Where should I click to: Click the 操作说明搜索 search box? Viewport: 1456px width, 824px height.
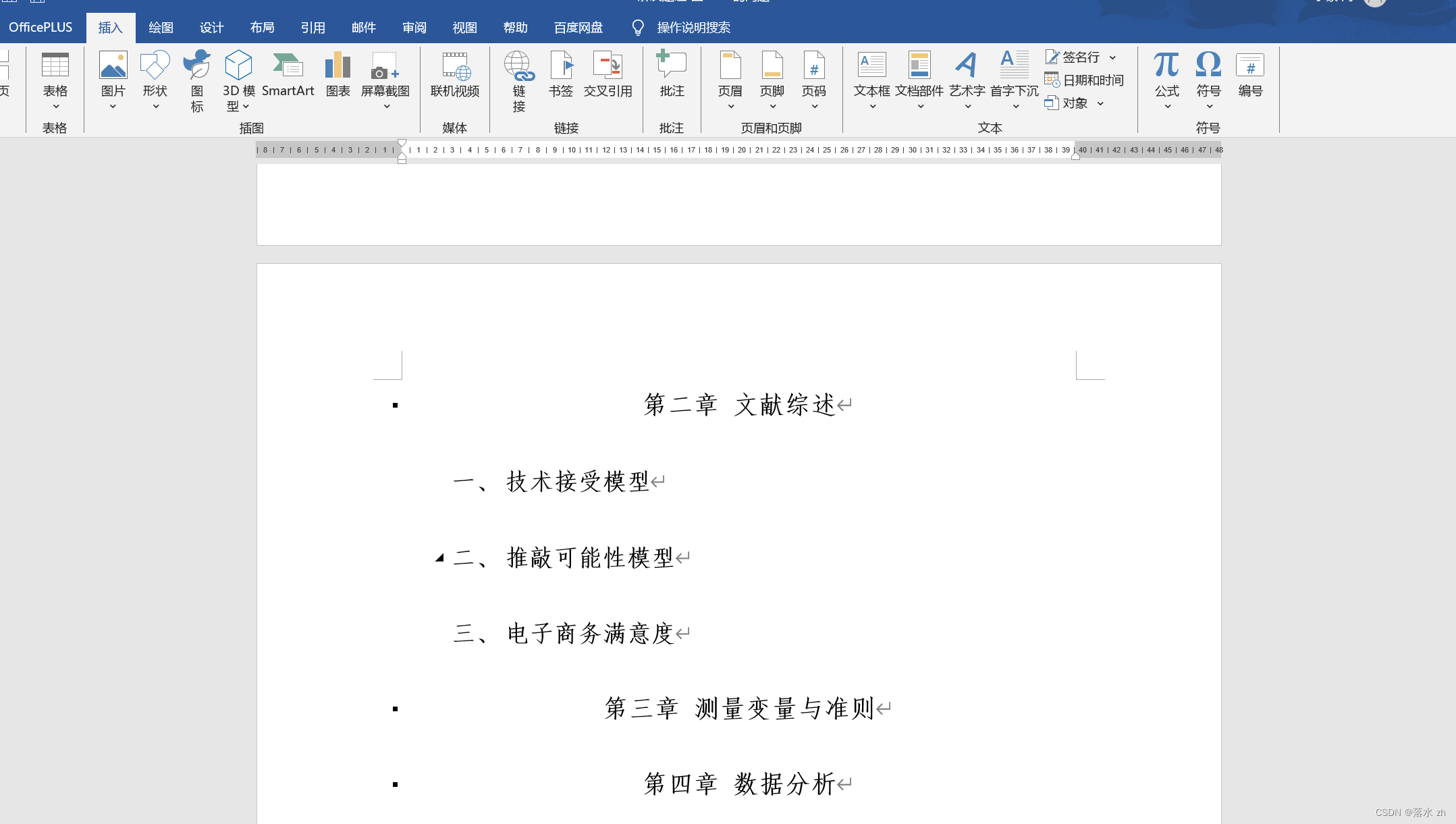pos(693,28)
